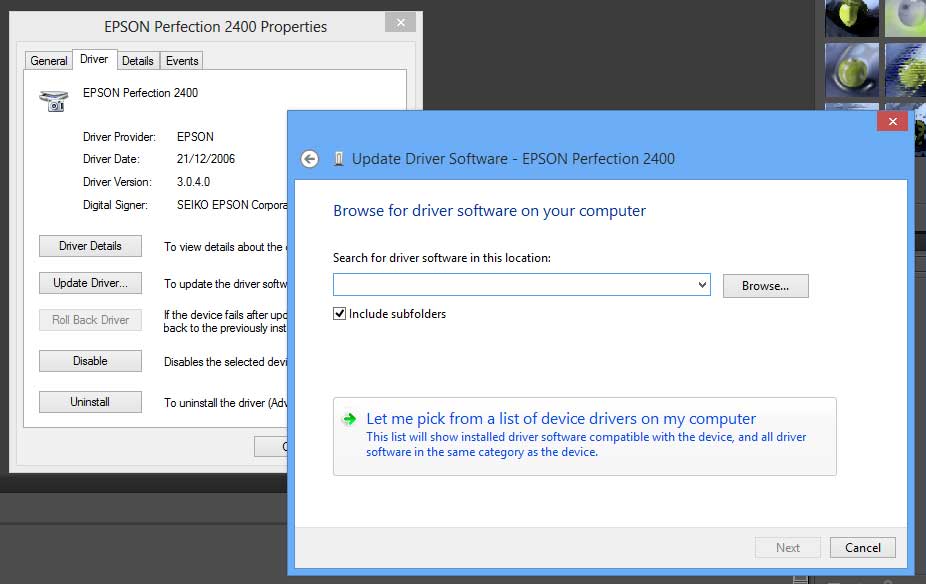
Task: Click the green arrow next to Let me pick
Action: pos(348,420)
